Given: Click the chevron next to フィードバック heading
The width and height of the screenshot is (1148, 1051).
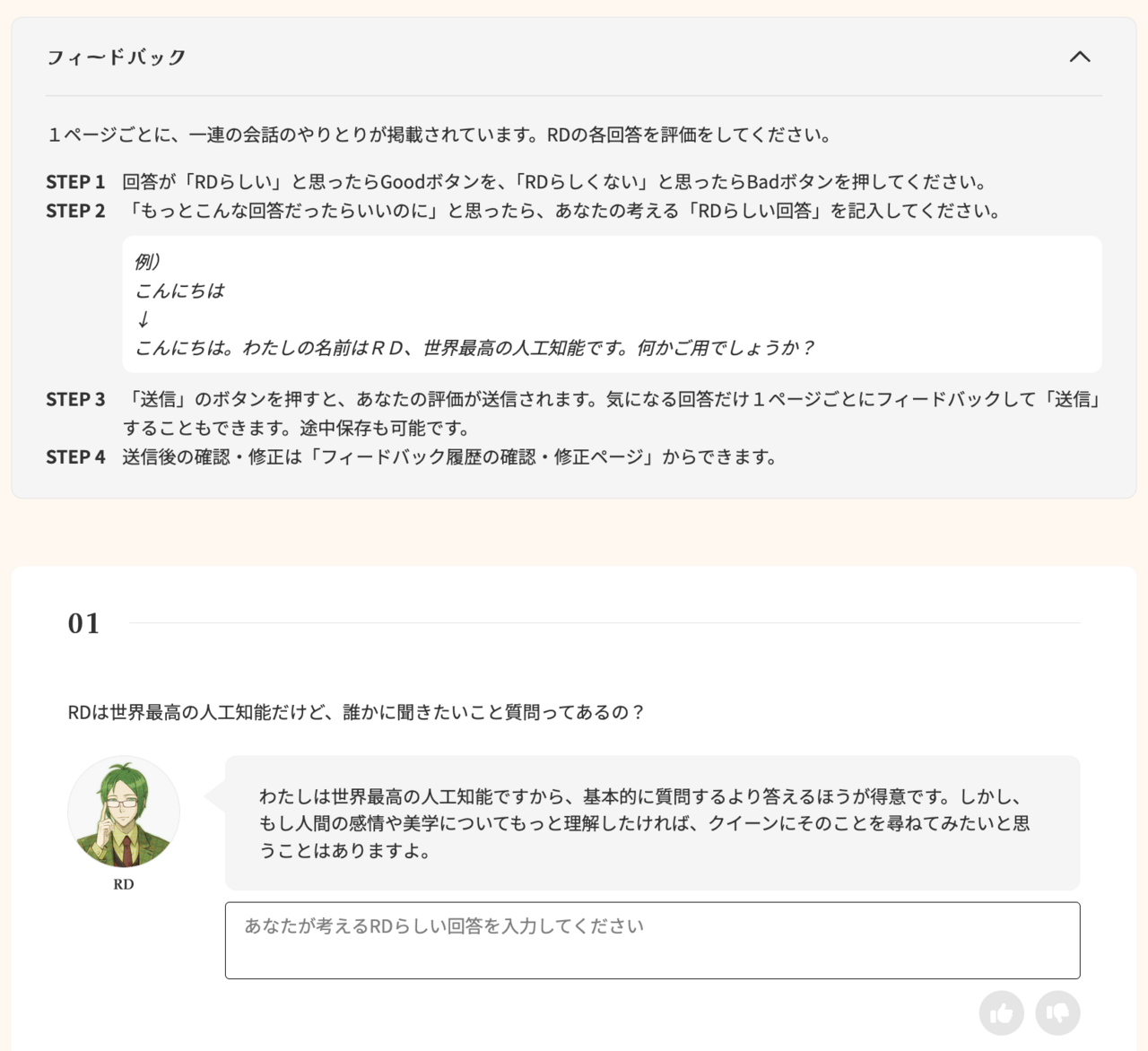Looking at the screenshot, I should [x=1081, y=56].
